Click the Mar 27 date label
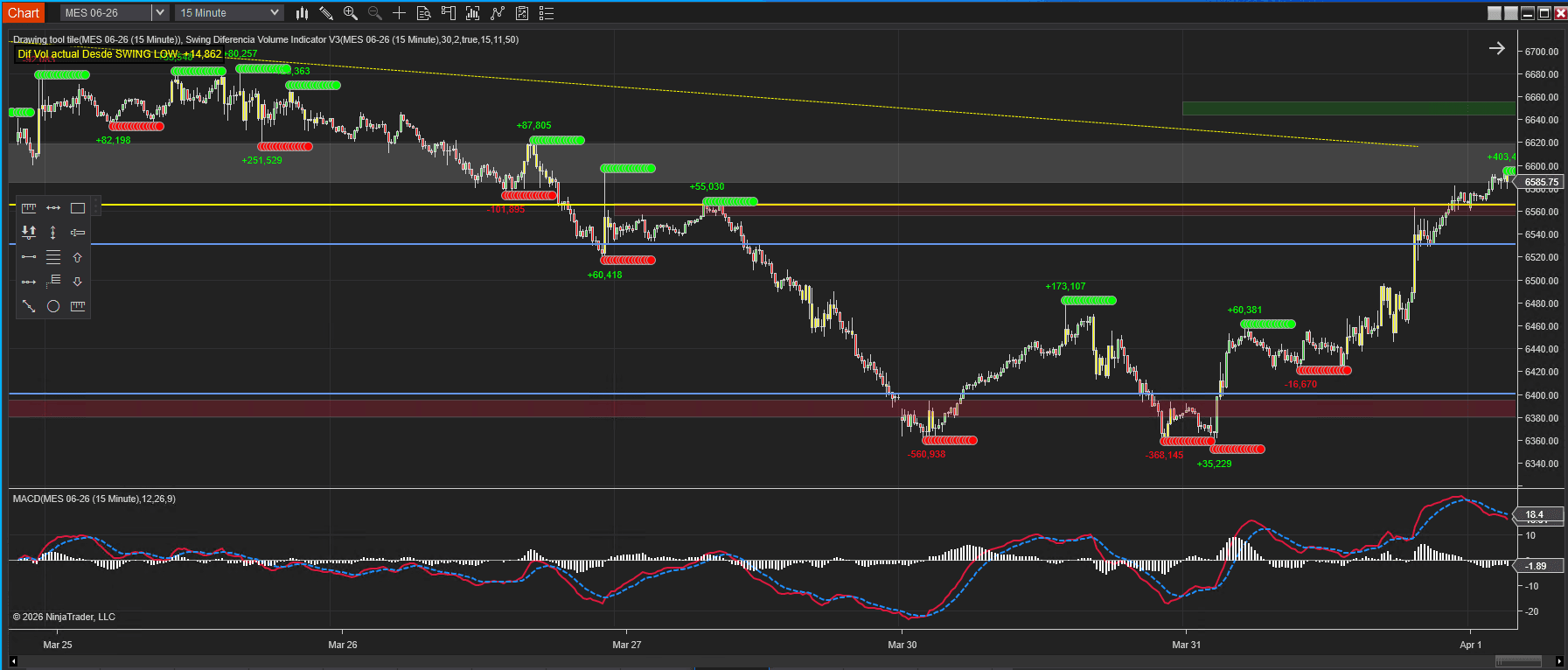The width and height of the screenshot is (1568, 670). pos(627,645)
